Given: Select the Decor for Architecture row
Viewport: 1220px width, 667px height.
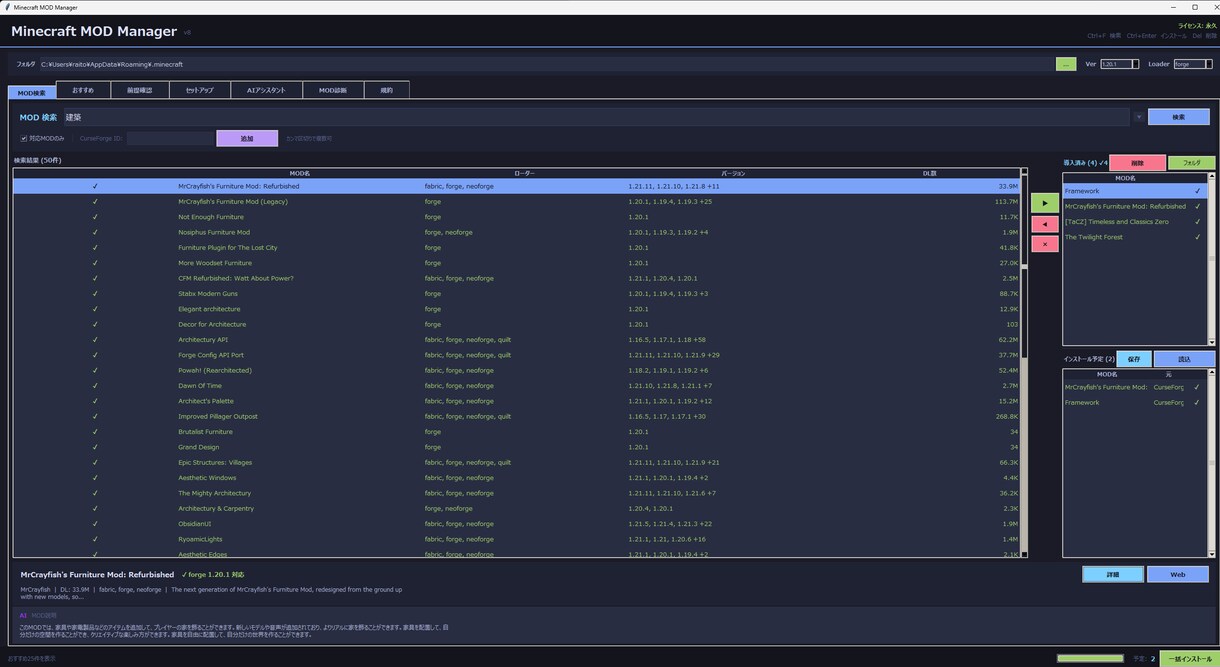Looking at the screenshot, I should [x=517, y=324].
